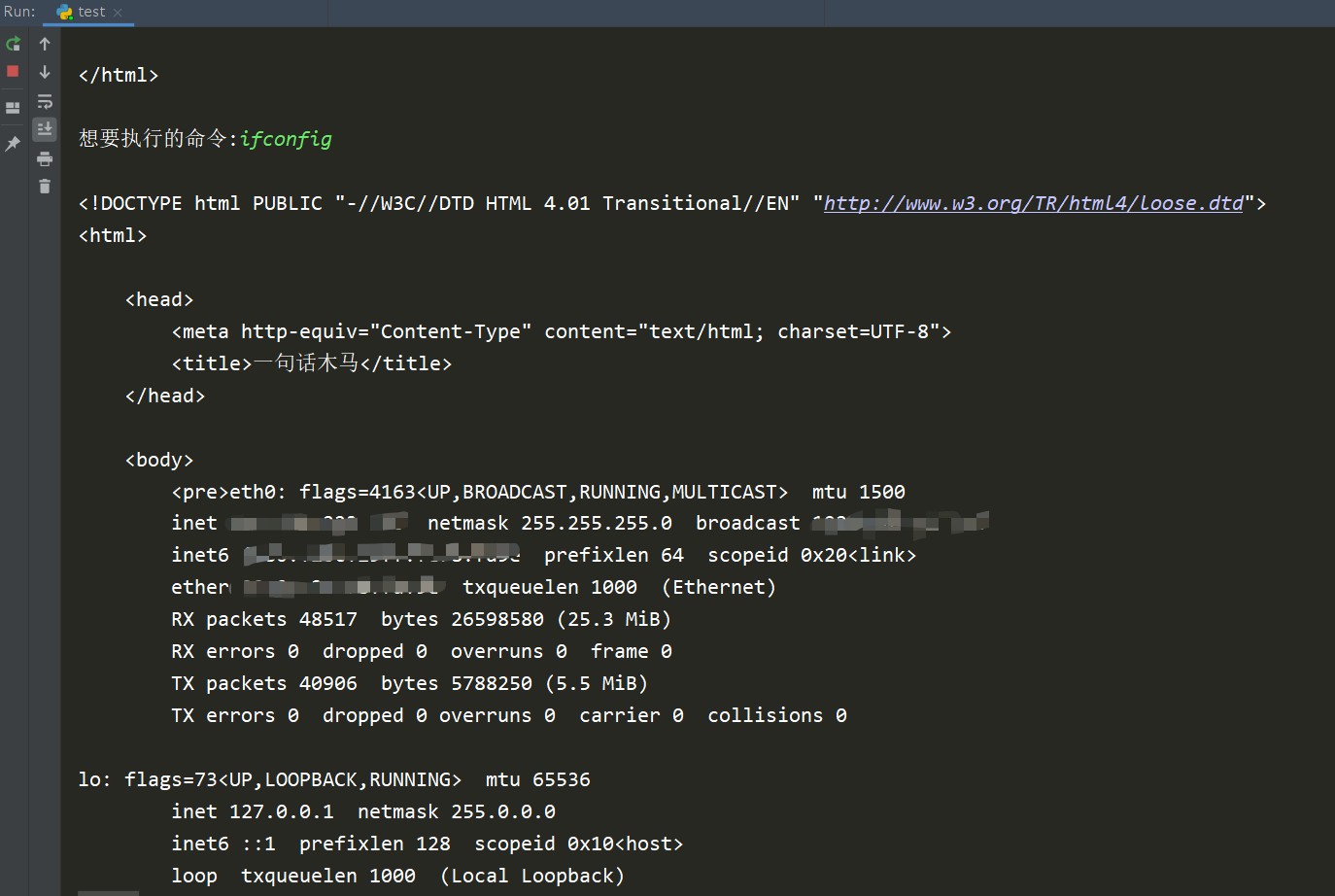Restore the Run panel layout
The image size is (1335, 896).
coord(13,108)
